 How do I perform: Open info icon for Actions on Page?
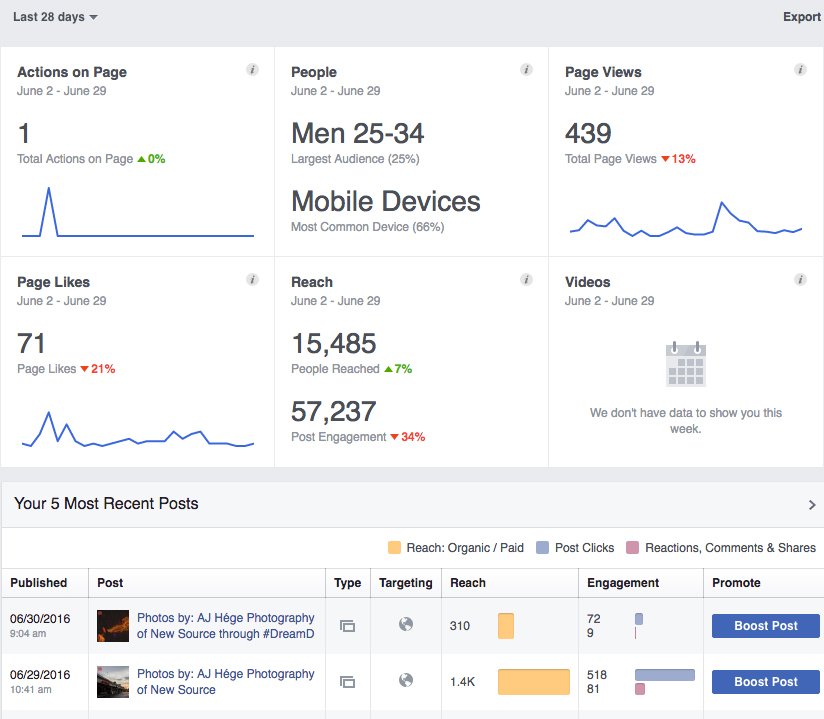(x=252, y=69)
